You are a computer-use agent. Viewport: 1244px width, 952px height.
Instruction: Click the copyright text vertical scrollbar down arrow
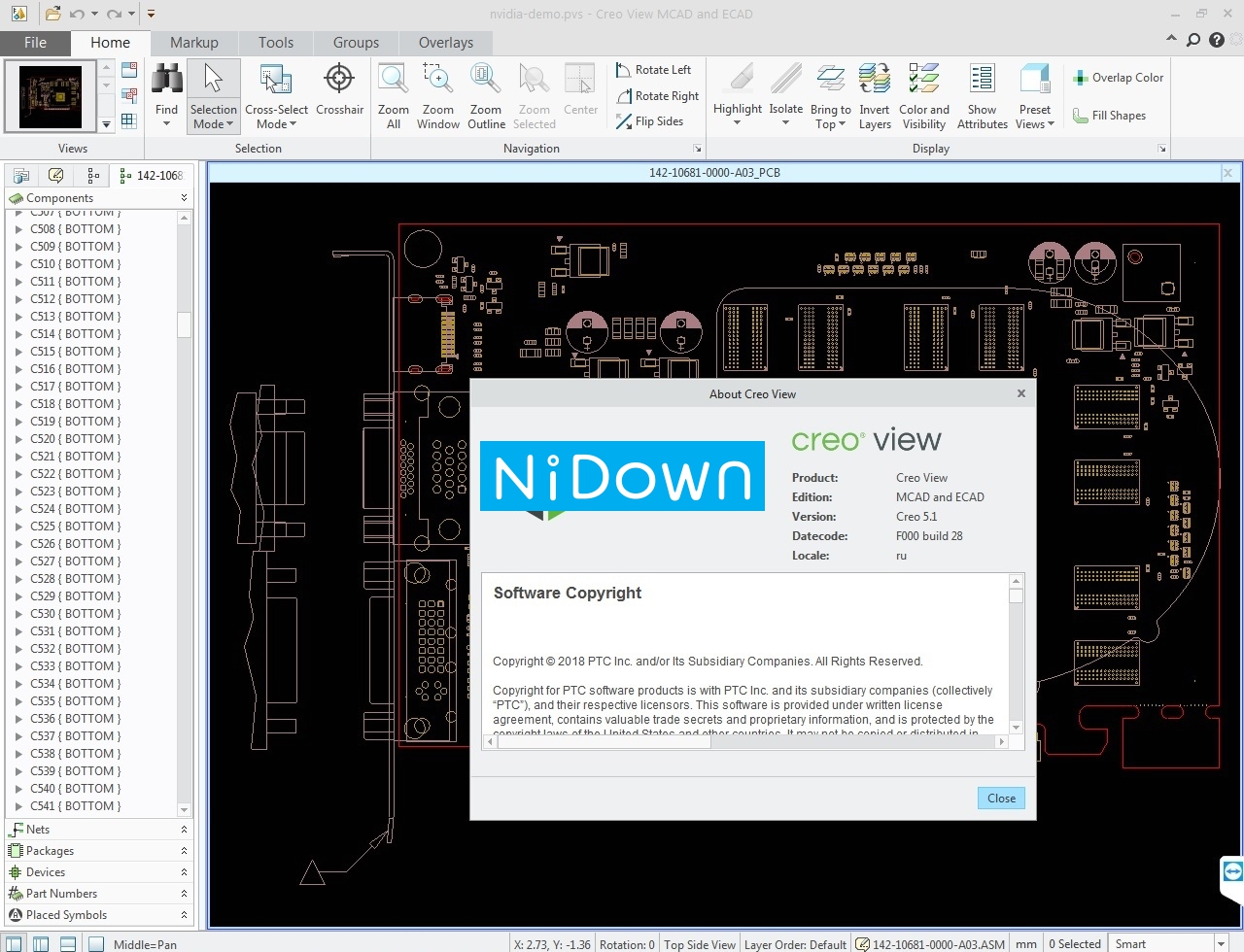(1017, 728)
